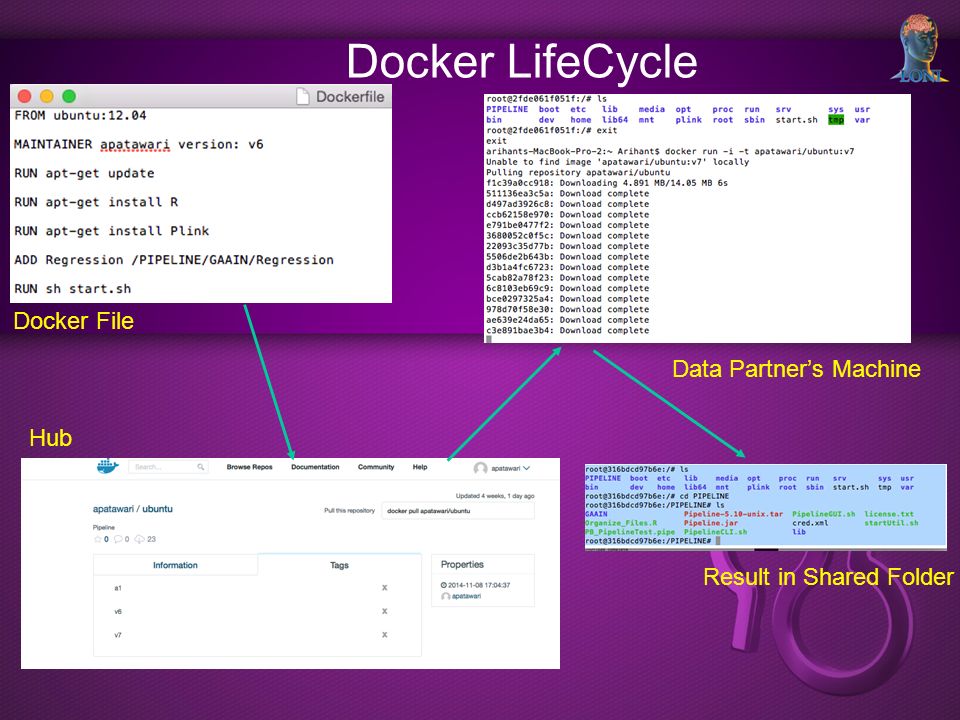Click the 'MAINTAINER apatawari version: v6' line
Image resolution: width=960 pixels, height=720 pixels.
coord(138,144)
